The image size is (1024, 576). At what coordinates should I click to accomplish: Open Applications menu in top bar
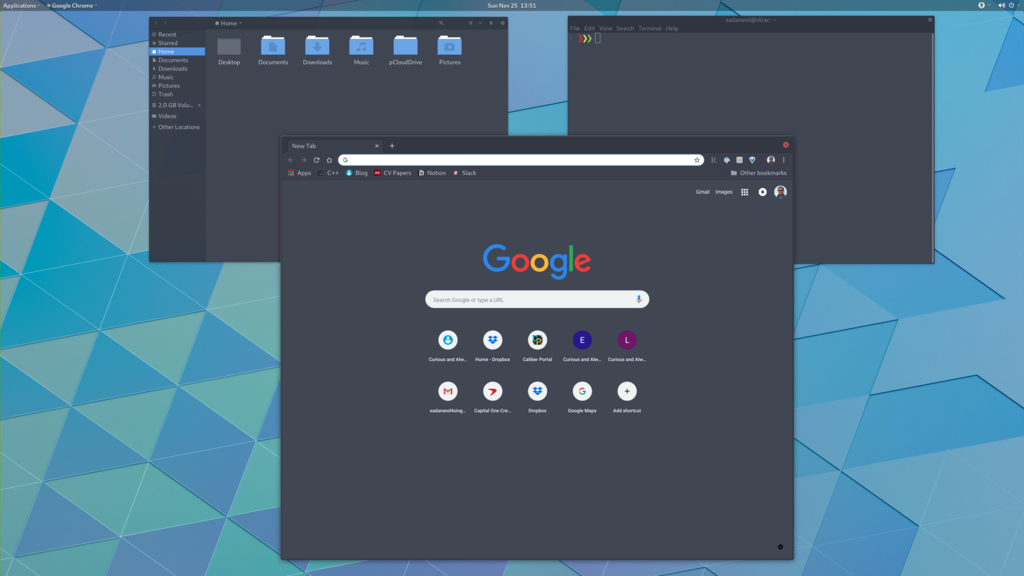[x=22, y=5]
